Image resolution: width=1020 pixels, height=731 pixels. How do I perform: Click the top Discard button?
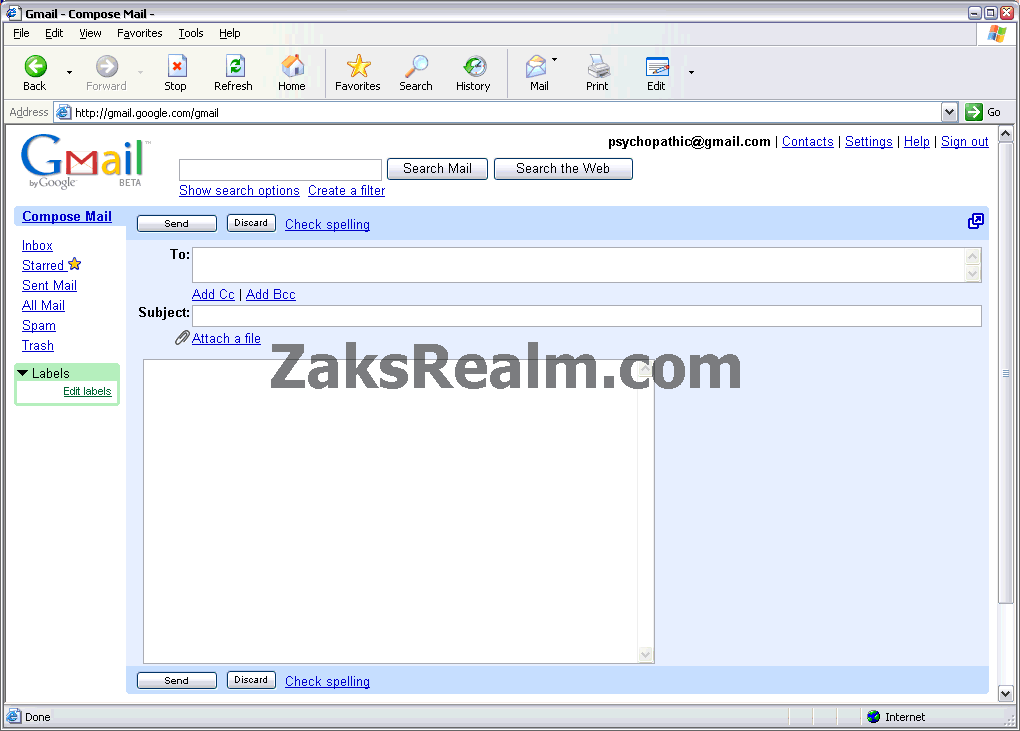coord(251,223)
